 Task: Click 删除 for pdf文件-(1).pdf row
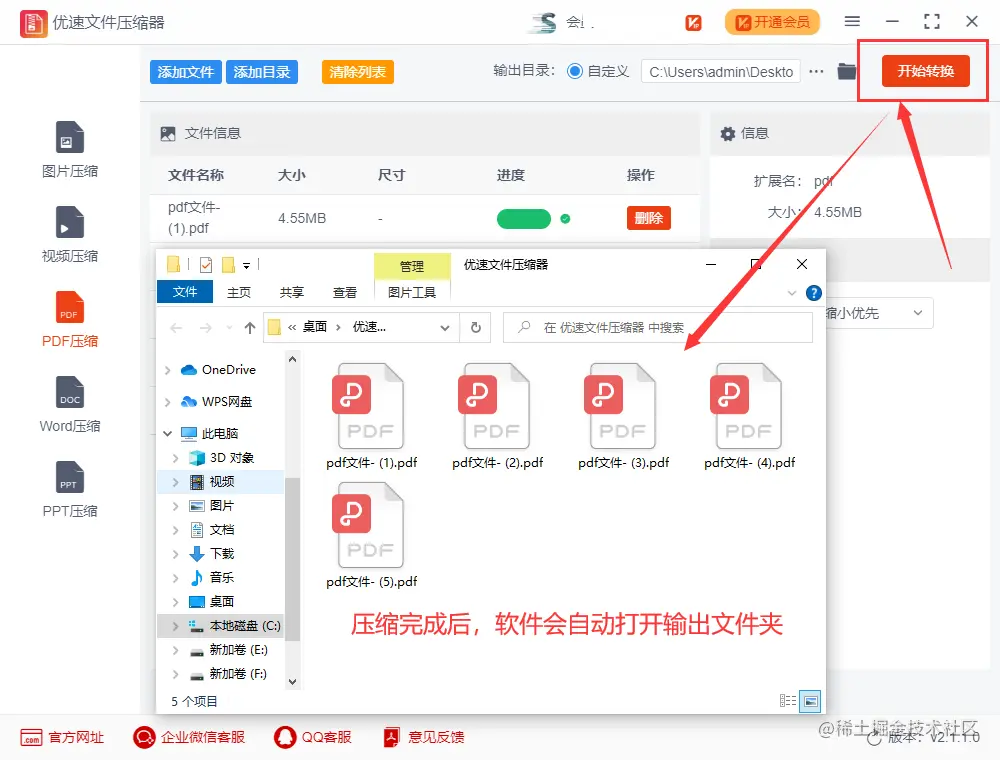pyautogui.click(x=649, y=218)
